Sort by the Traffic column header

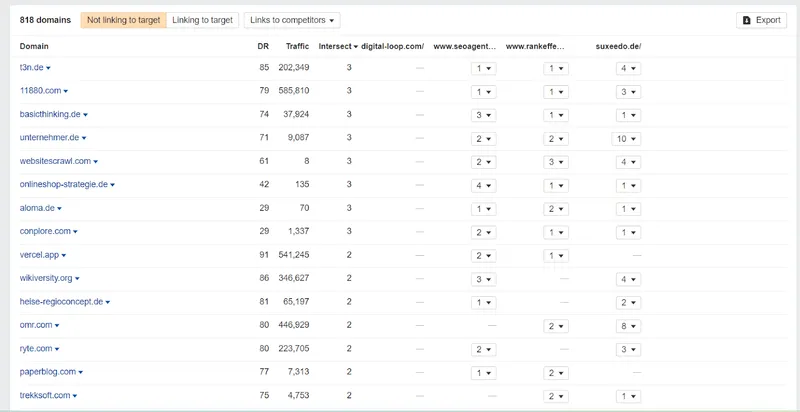(x=297, y=46)
